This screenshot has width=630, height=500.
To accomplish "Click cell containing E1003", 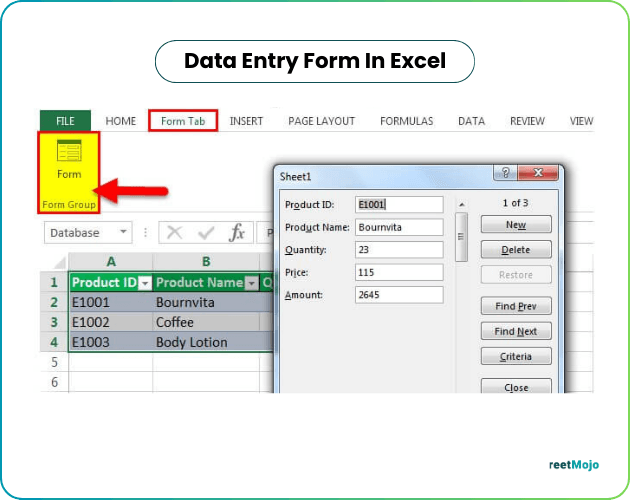I will 111,342.
